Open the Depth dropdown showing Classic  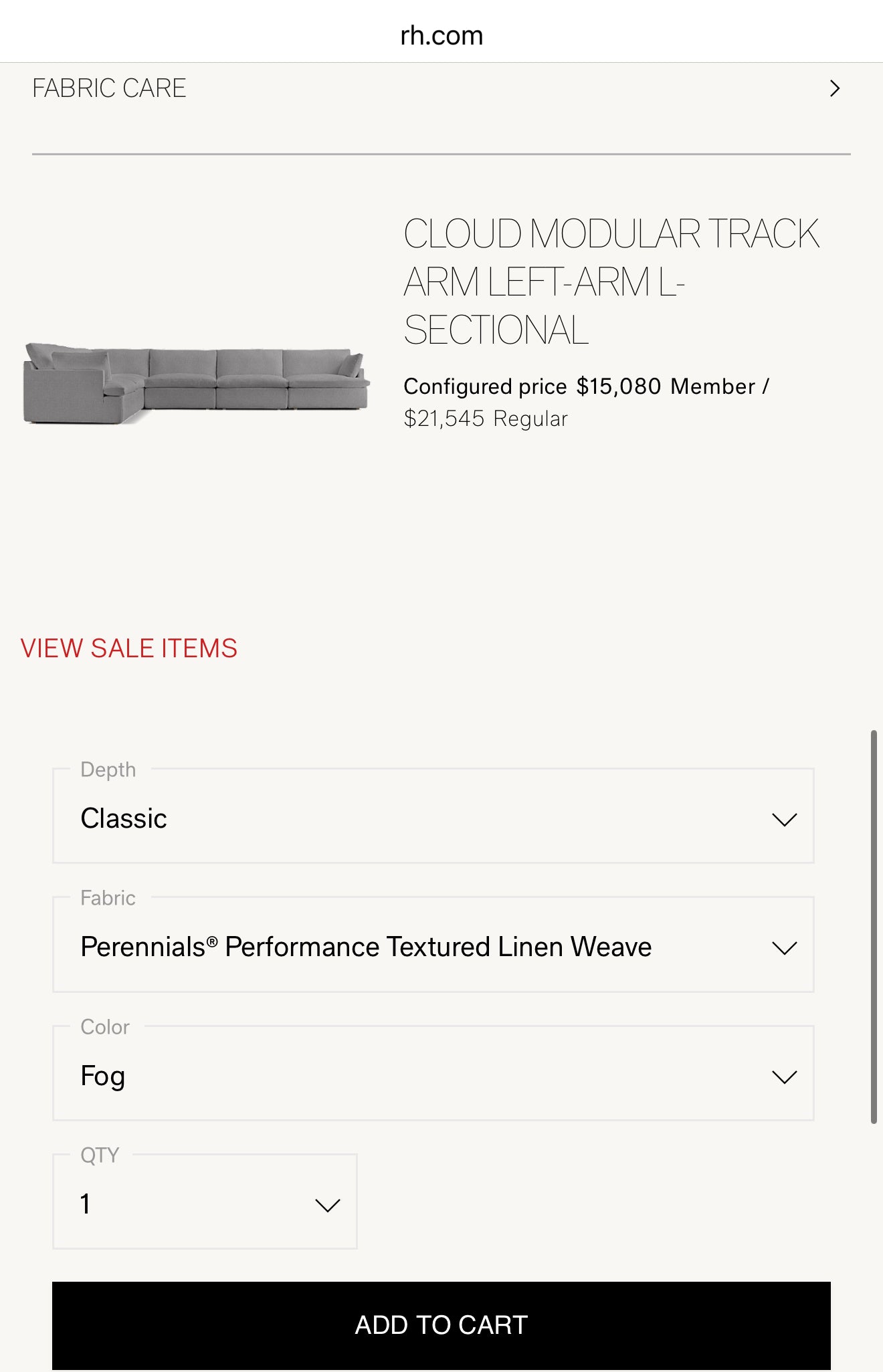point(432,818)
